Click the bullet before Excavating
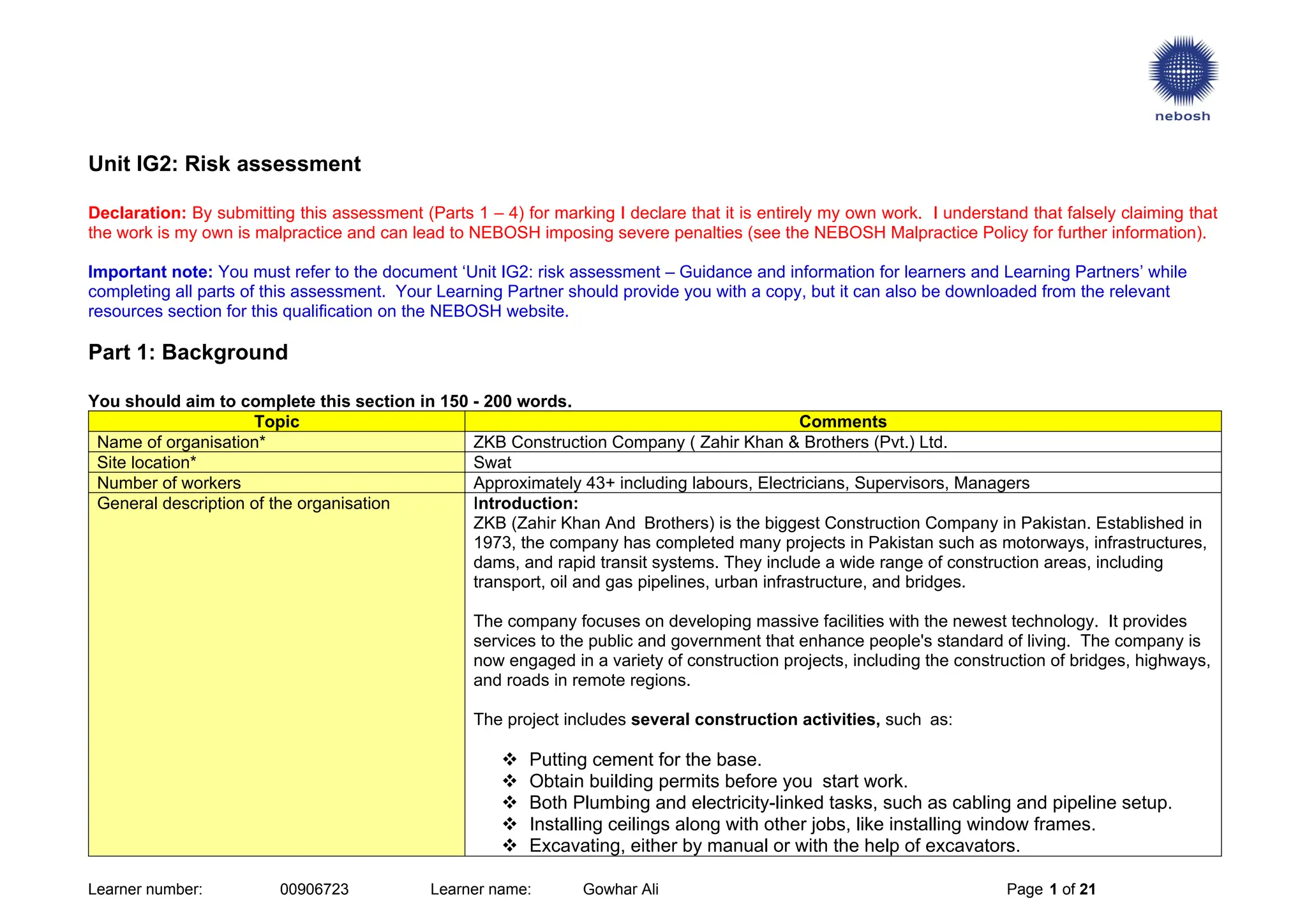 (509, 846)
